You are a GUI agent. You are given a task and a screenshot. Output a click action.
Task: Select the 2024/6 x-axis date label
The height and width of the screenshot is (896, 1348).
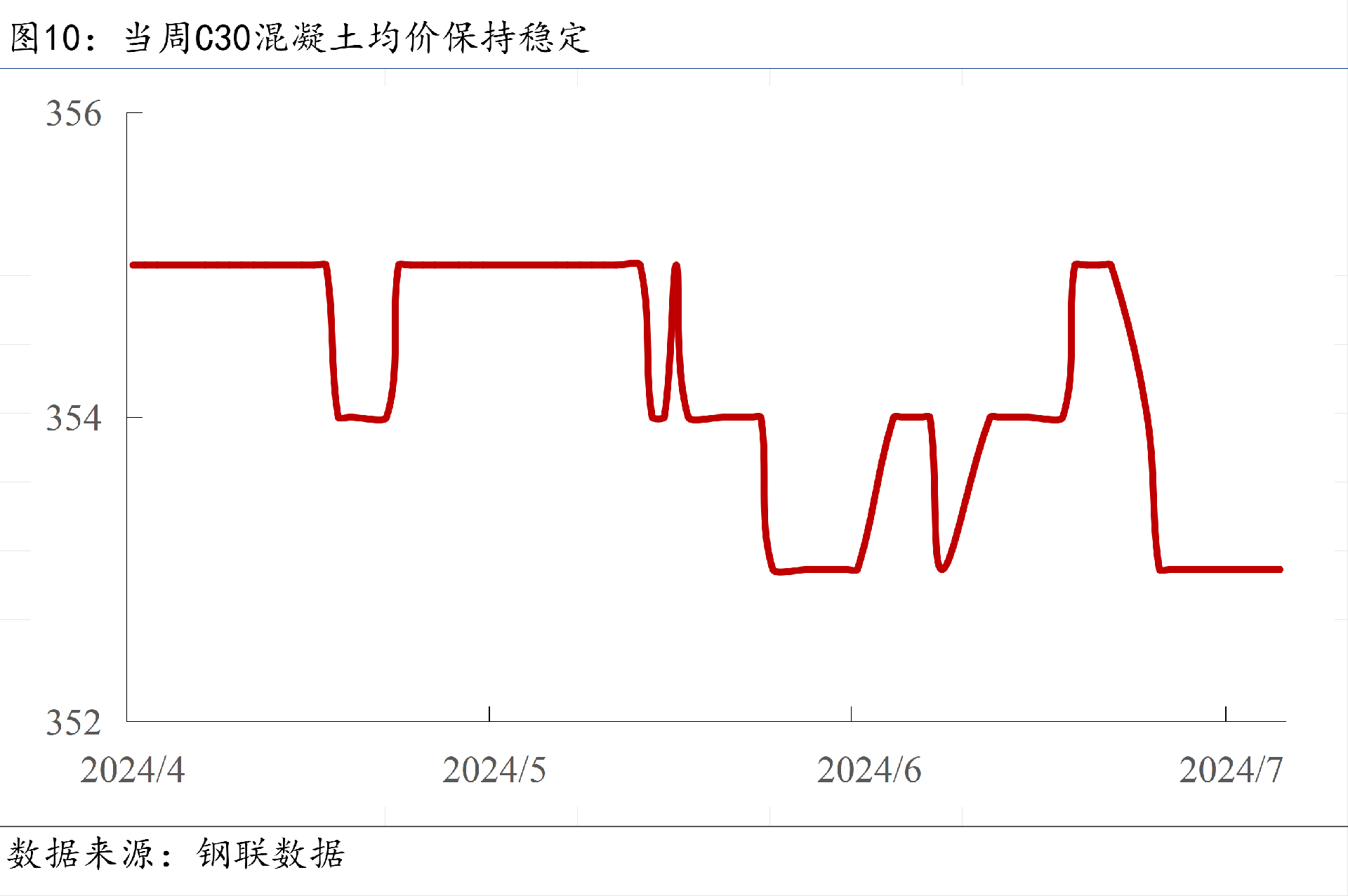869,770
